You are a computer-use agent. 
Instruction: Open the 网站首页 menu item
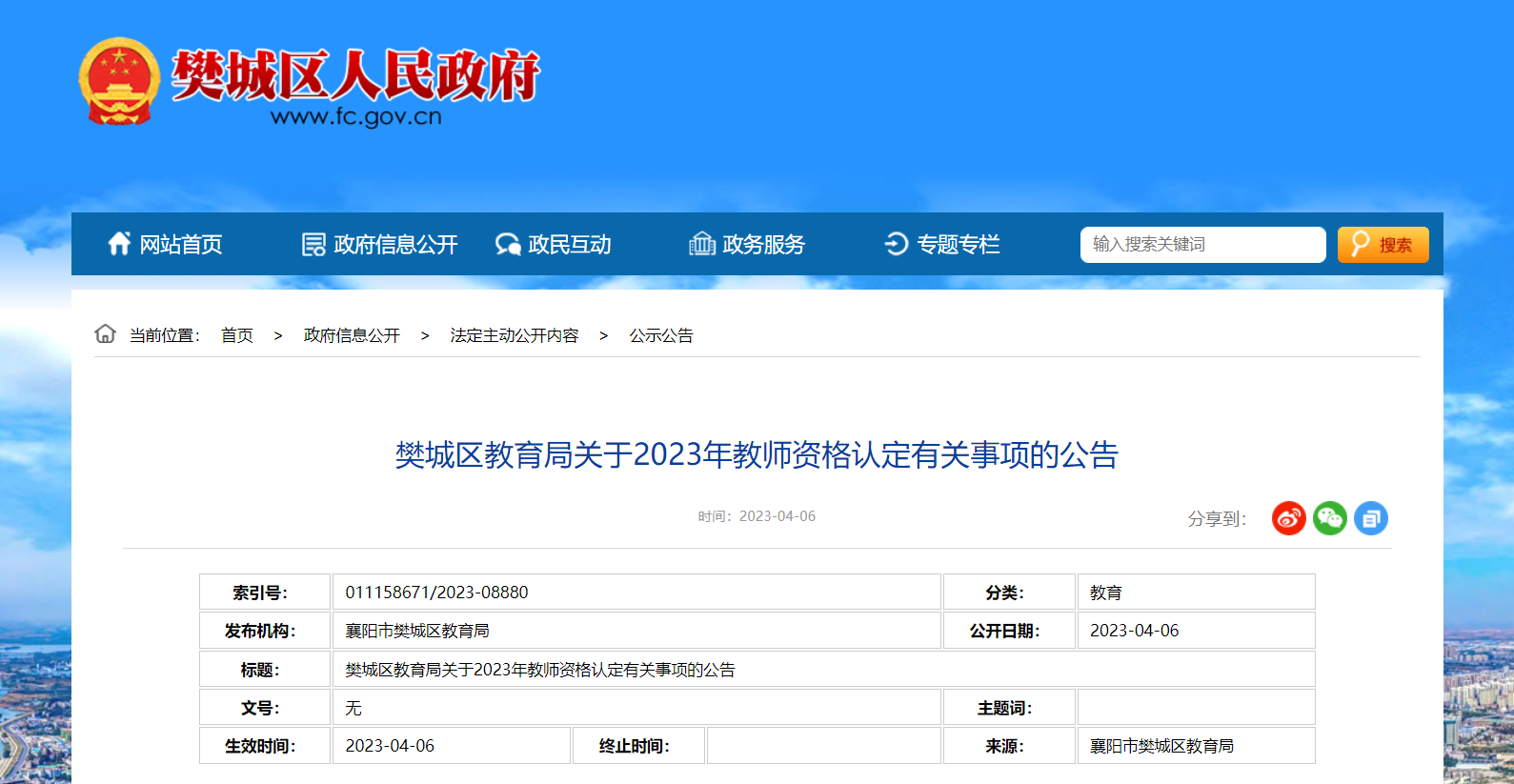pos(181,245)
